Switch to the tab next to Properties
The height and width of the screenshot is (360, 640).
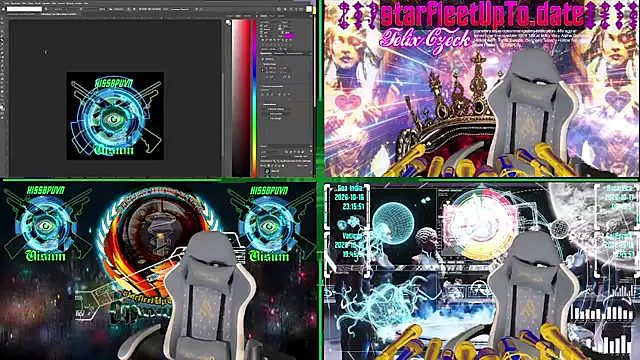[279, 53]
